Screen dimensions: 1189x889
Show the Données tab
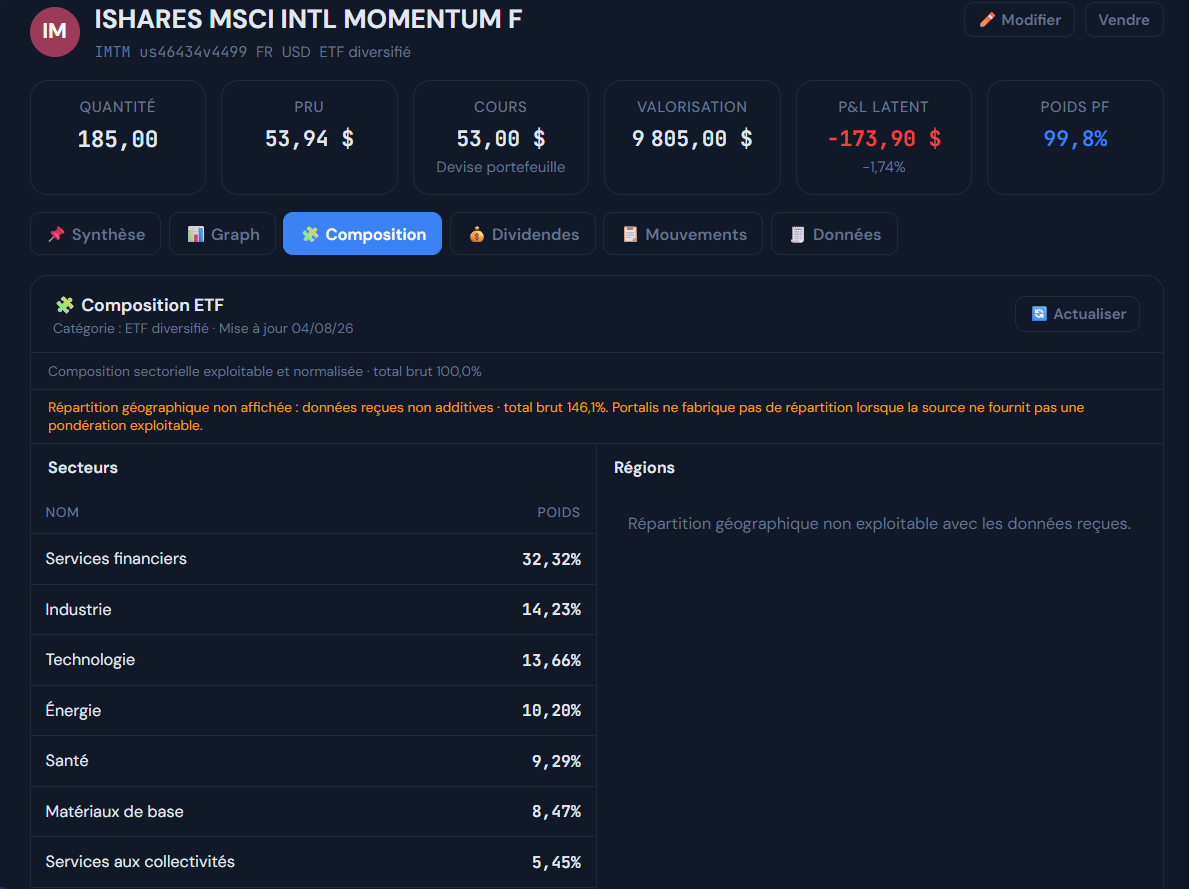click(x=834, y=234)
